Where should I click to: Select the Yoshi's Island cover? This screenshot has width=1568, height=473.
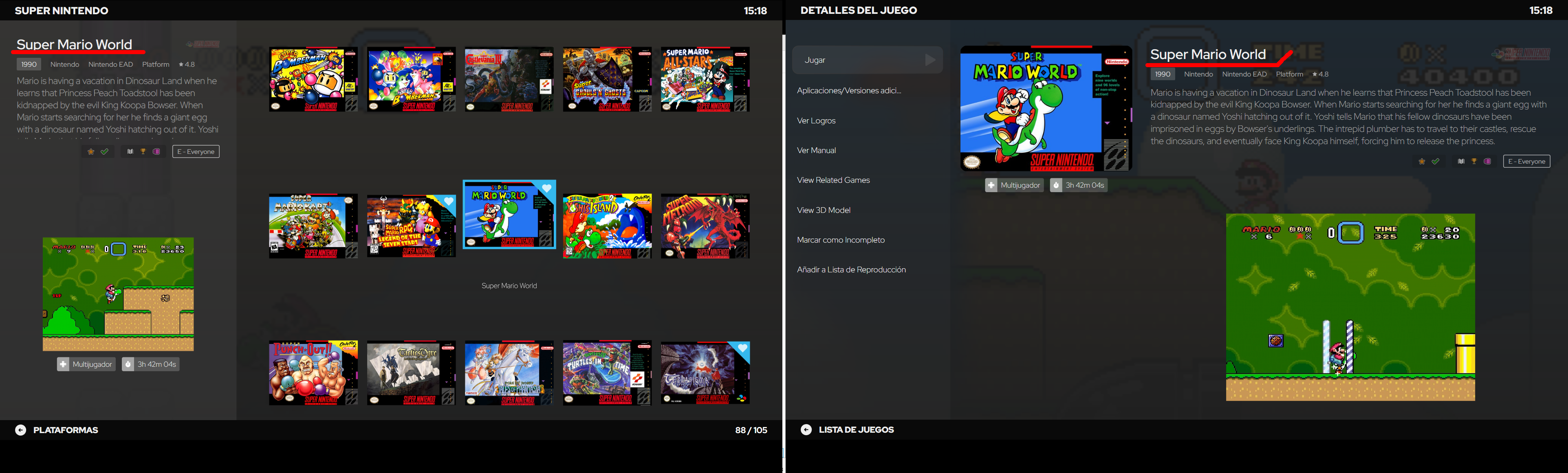(608, 226)
